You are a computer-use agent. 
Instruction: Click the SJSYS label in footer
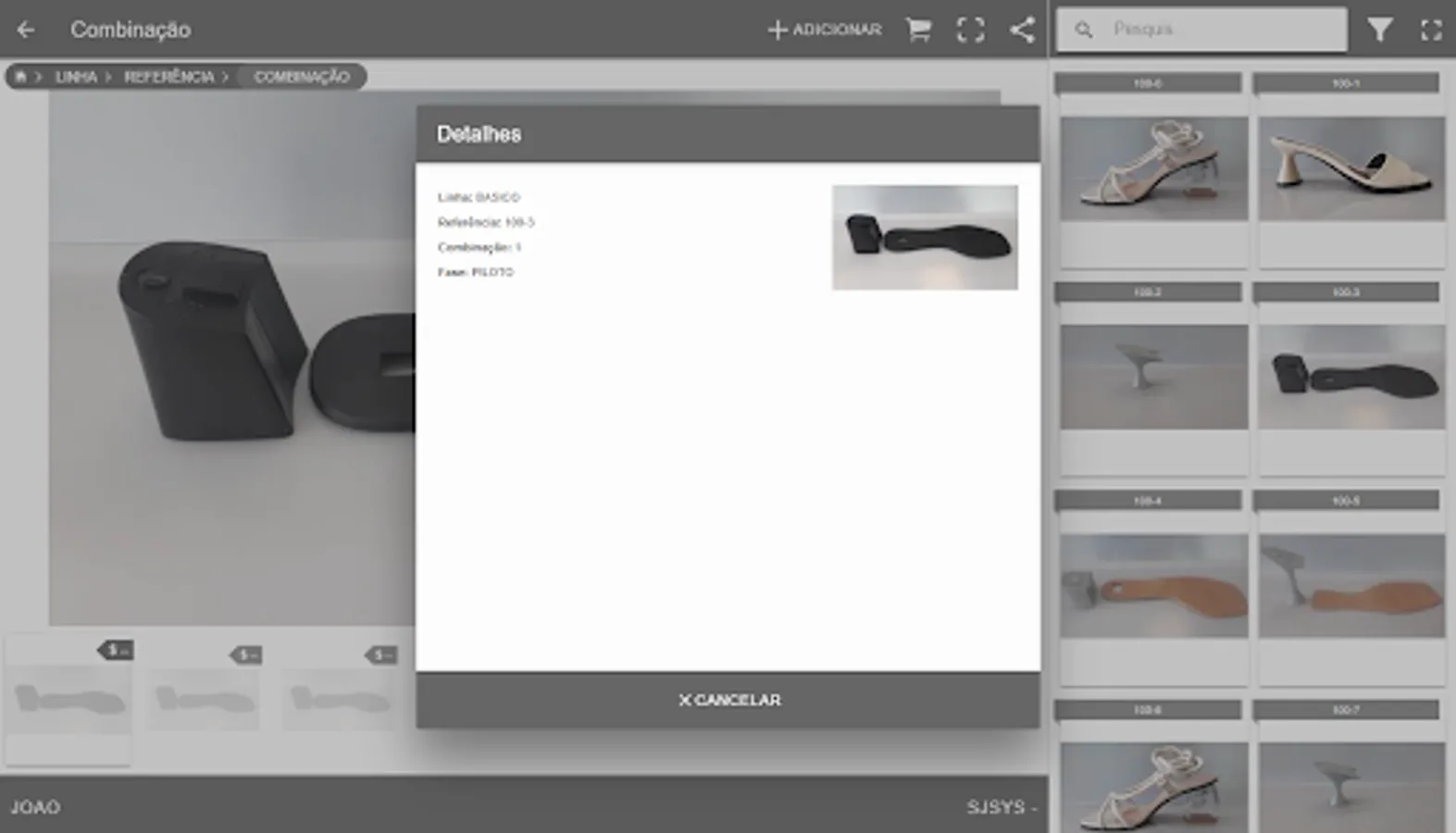click(x=1002, y=807)
